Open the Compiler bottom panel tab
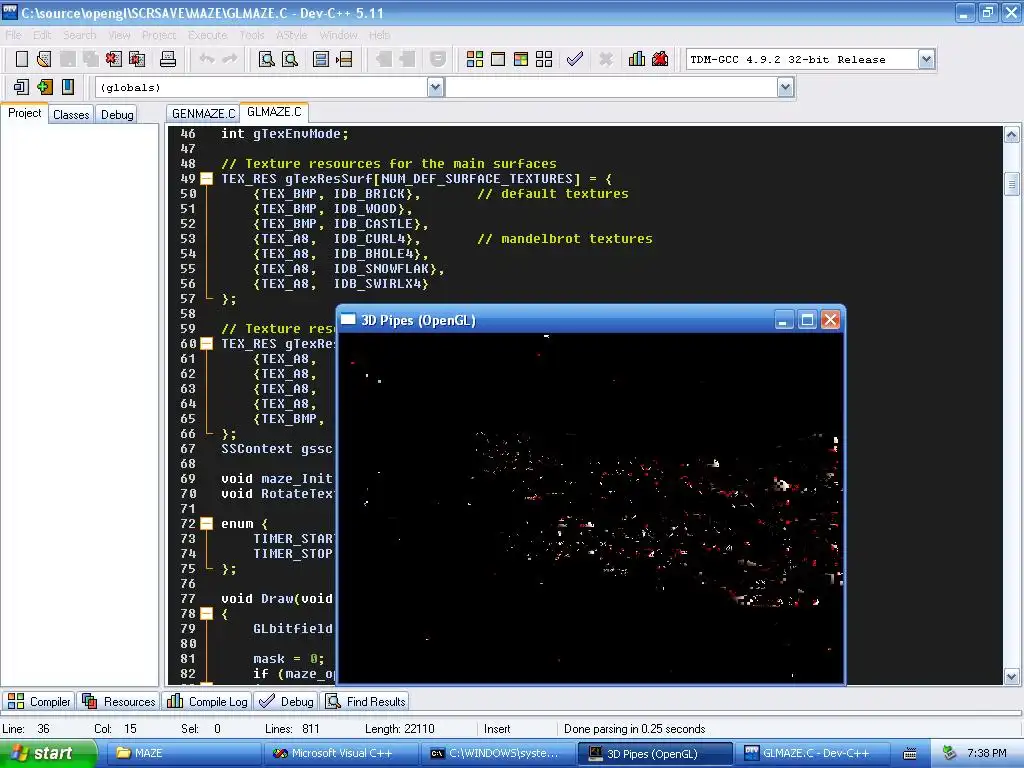1024x768 pixels. 39,701
